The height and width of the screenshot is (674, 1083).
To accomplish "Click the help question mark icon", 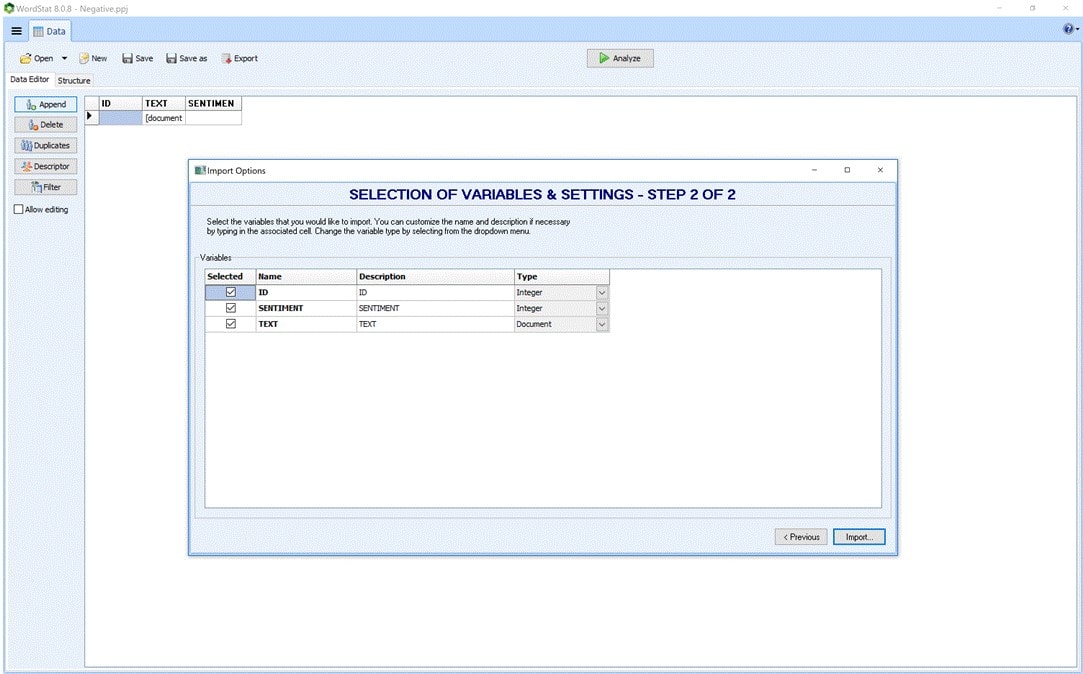I will point(1069,30).
